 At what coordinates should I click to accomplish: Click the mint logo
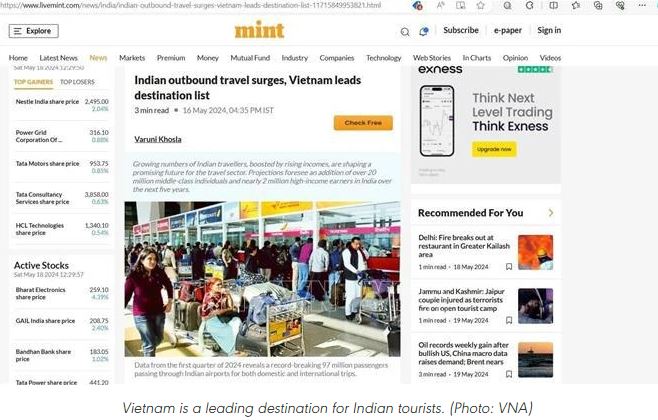click(x=259, y=30)
